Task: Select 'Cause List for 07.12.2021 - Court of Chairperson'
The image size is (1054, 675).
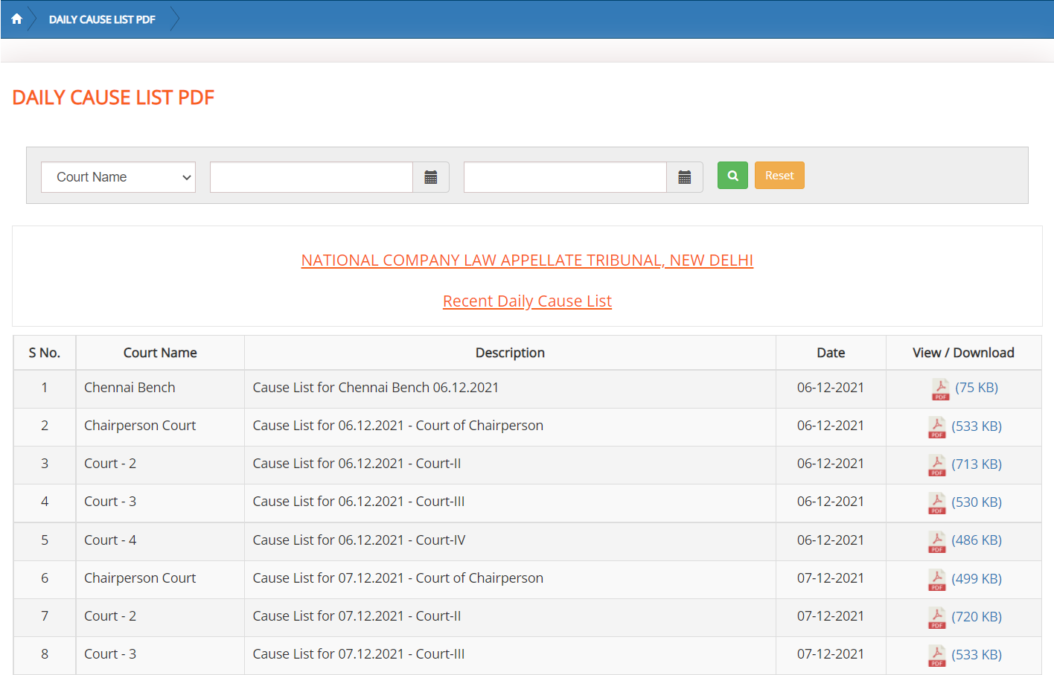Action: pyautogui.click(x=398, y=578)
